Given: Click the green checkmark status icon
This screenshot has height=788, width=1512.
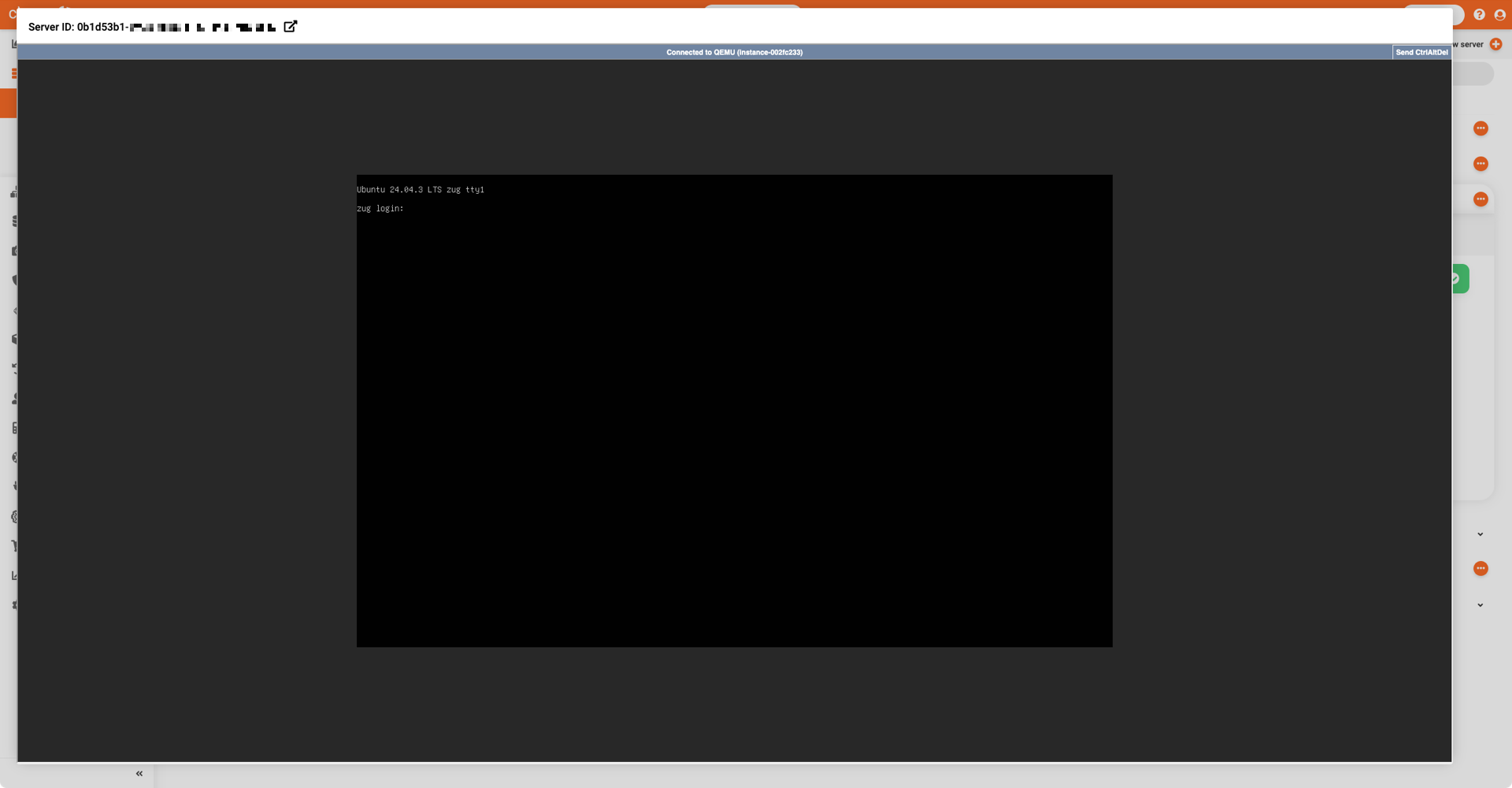Looking at the screenshot, I should click(x=1458, y=278).
